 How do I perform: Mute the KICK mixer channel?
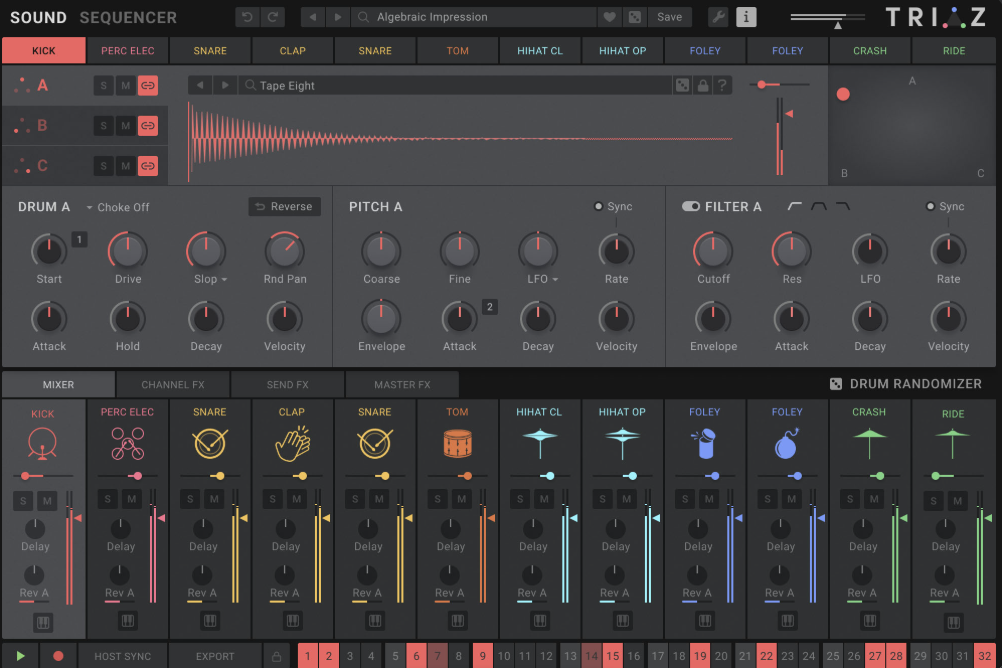pos(47,501)
